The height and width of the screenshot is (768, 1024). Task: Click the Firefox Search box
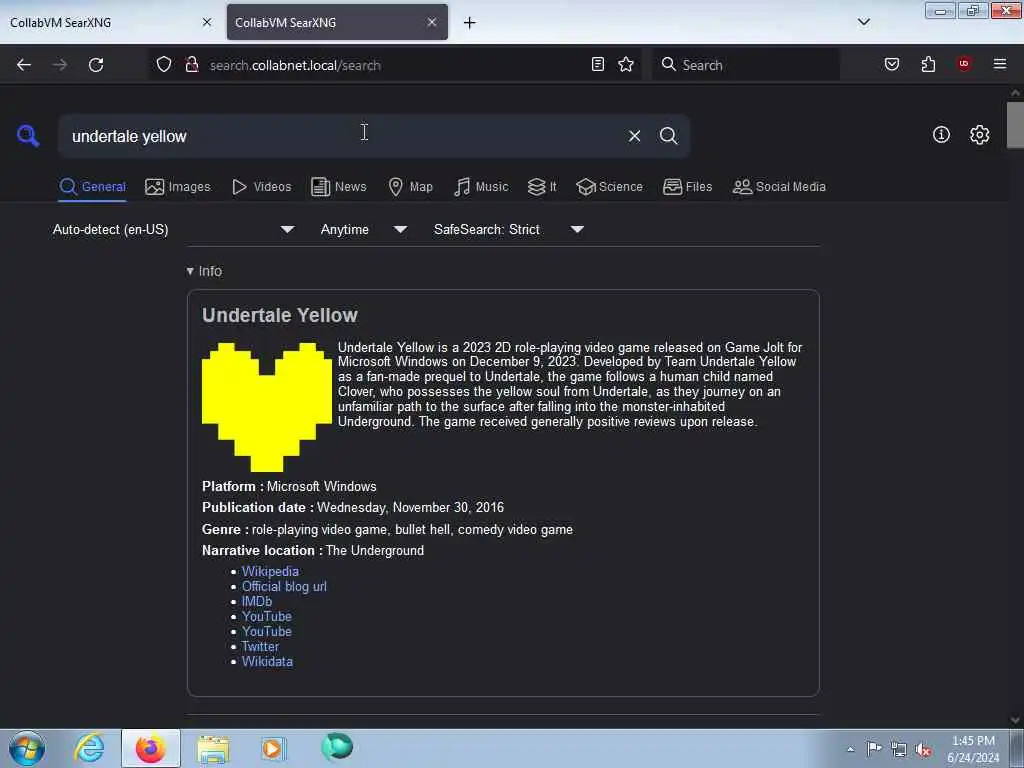pyautogui.click(x=745, y=65)
